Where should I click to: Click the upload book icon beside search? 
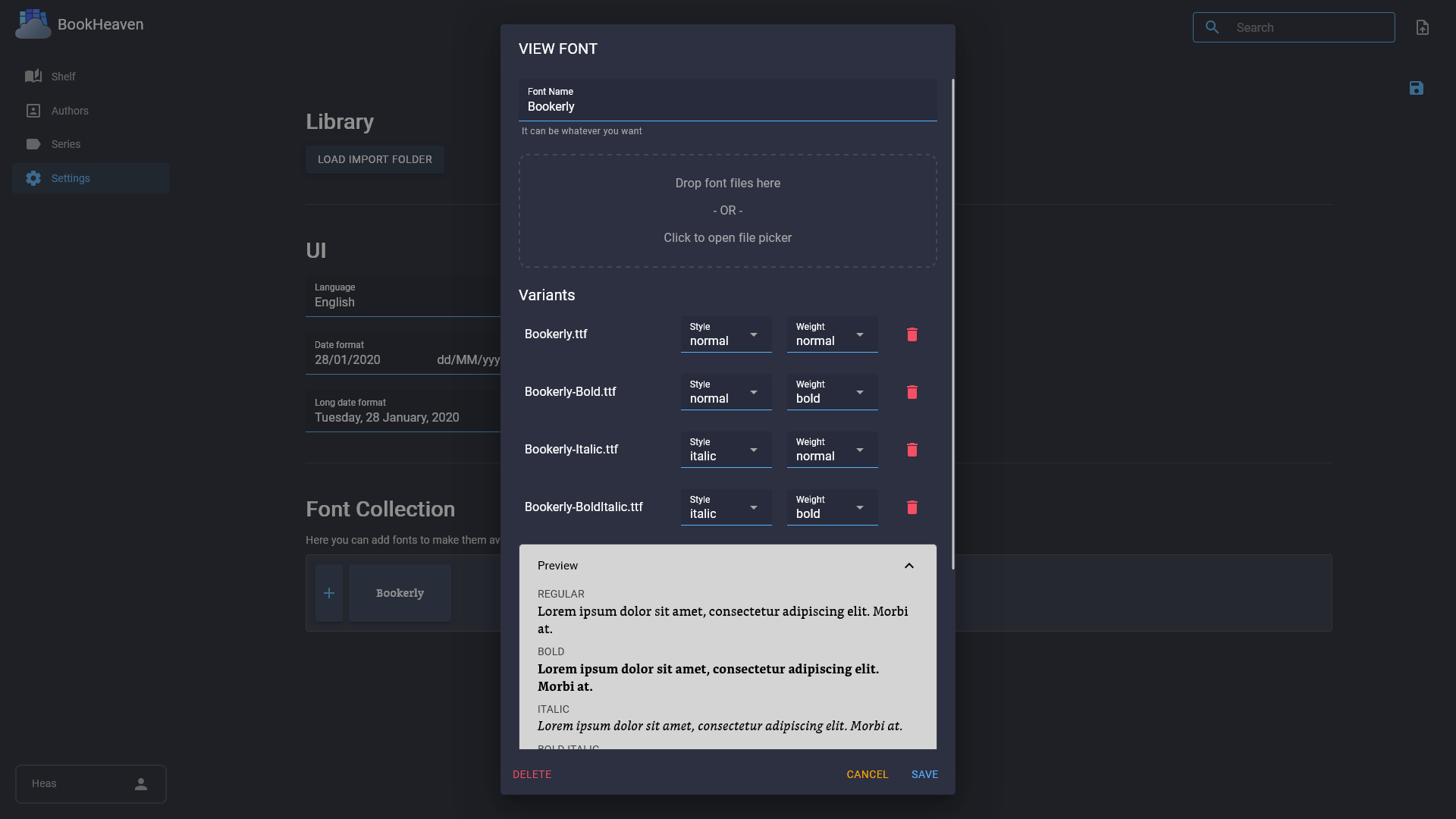pos(1423,27)
